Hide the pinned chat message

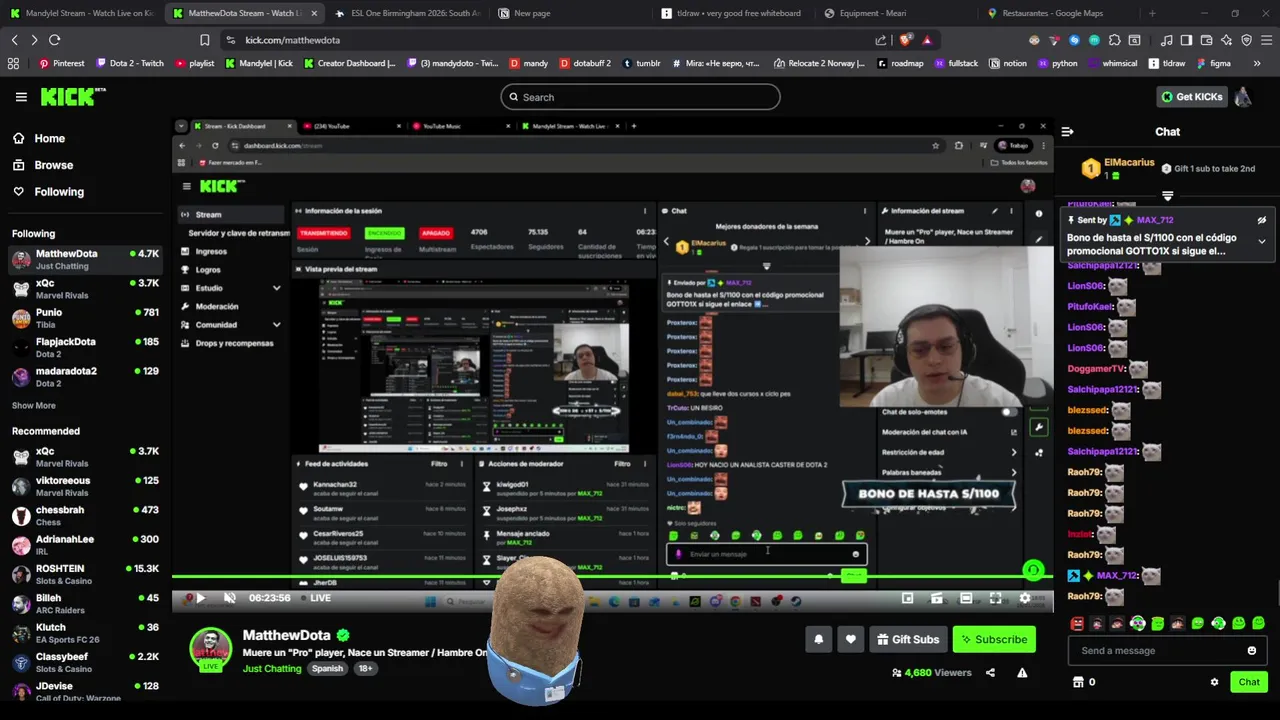1262,220
